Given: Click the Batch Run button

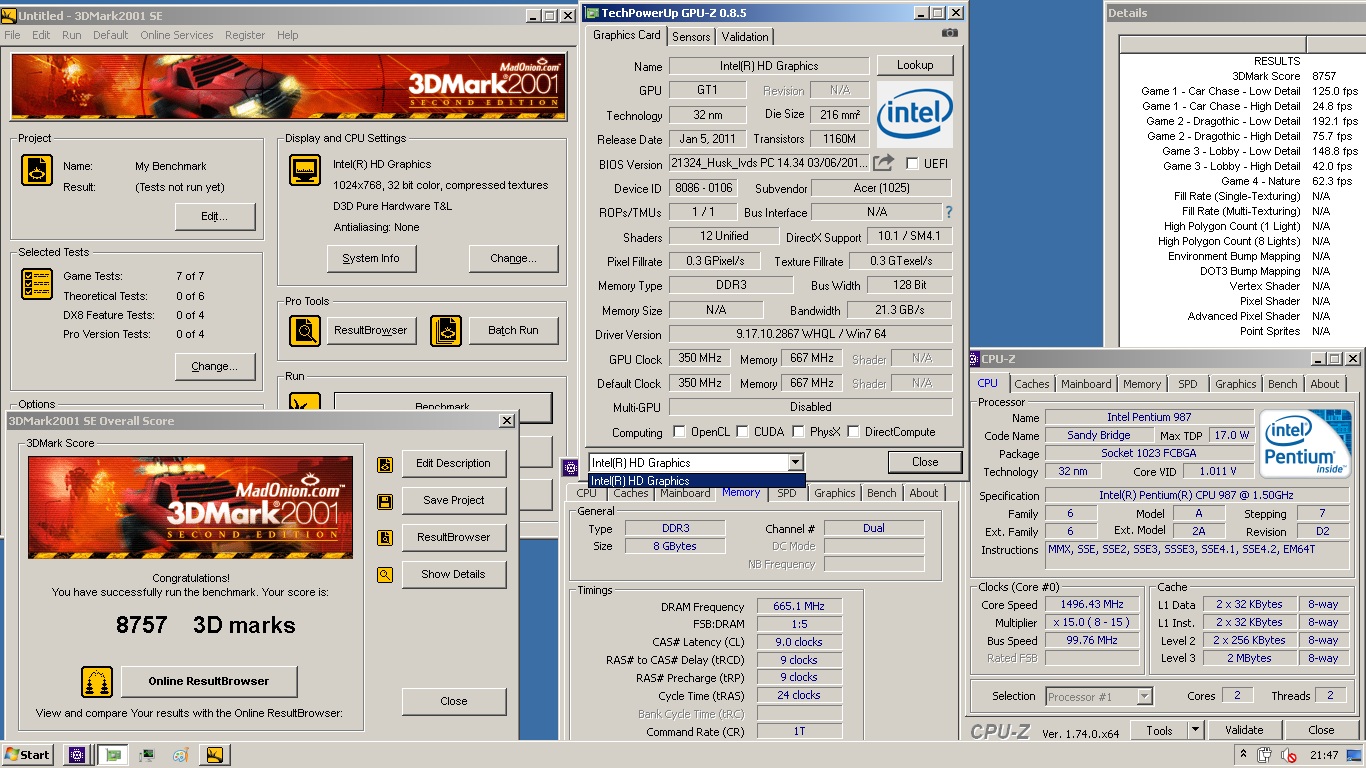Looking at the screenshot, I should coord(513,330).
